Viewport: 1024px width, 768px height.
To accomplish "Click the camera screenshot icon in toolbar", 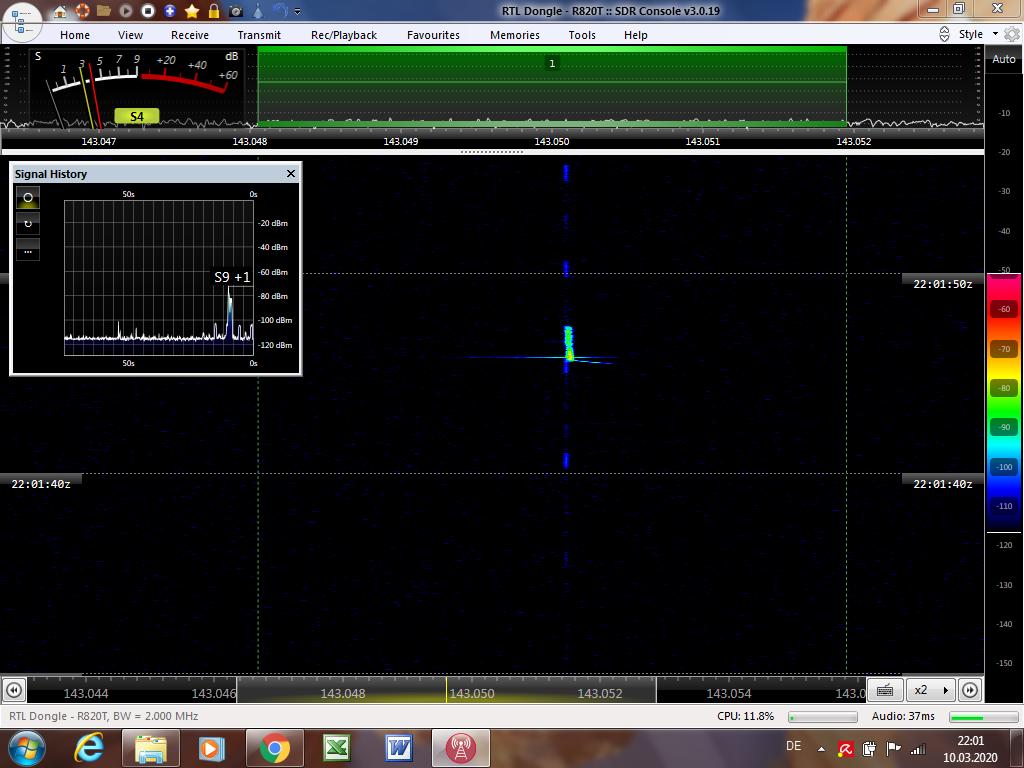I will 236,11.
